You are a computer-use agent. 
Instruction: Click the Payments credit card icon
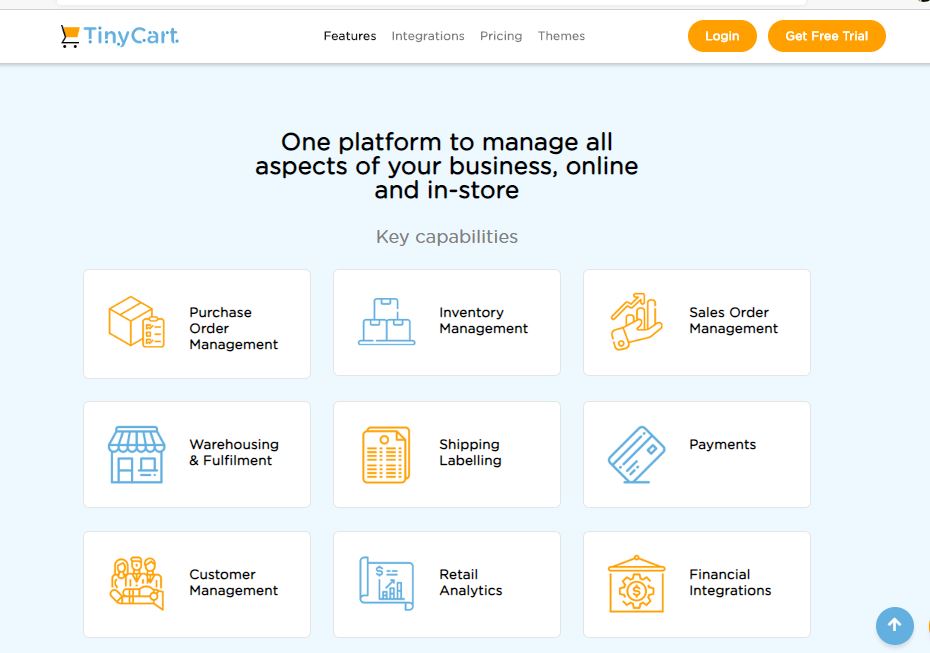coord(636,454)
